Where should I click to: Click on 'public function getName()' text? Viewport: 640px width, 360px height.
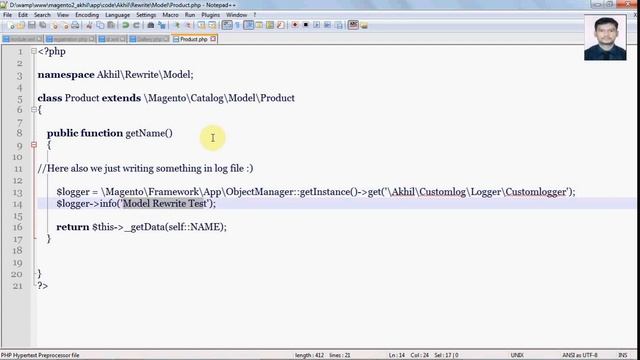pyautogui.click(x=110, y=133)
